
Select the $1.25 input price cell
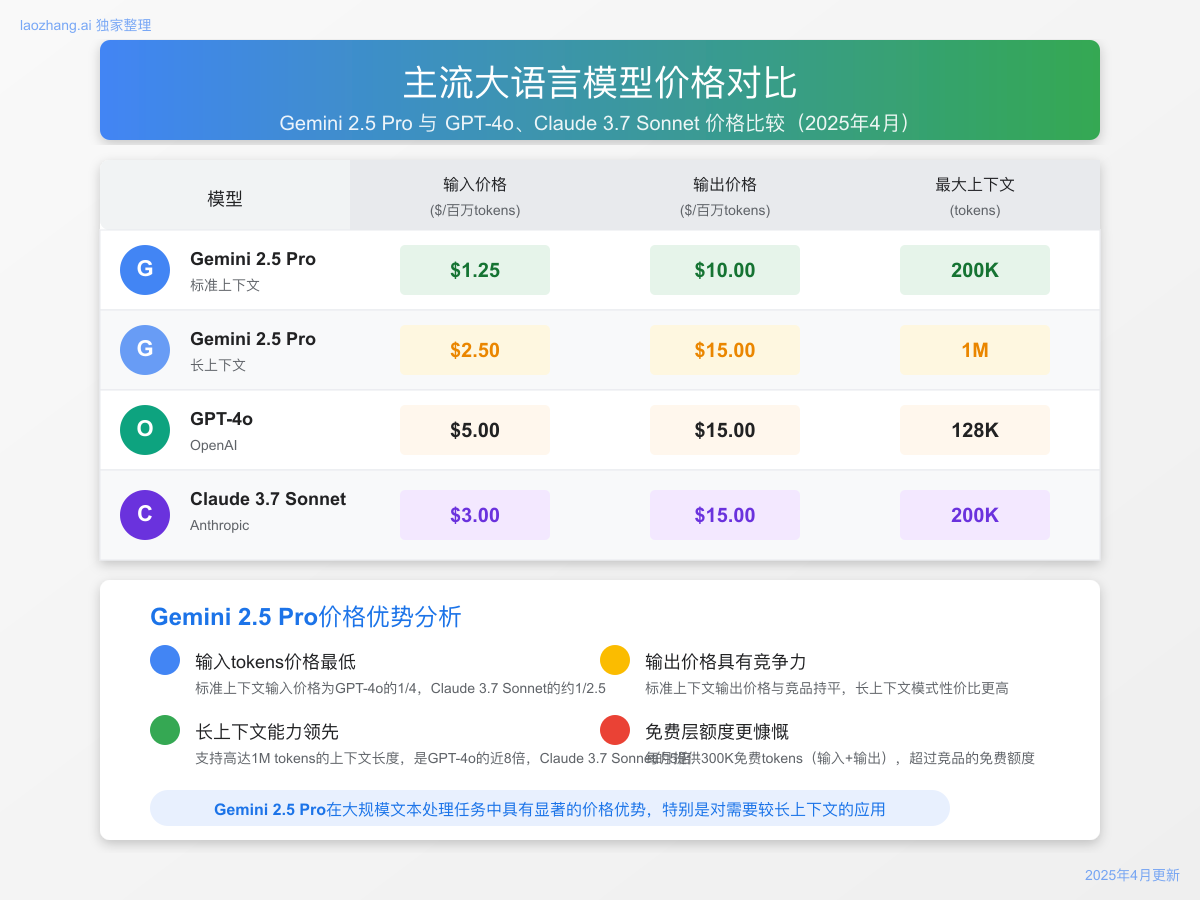coord(475,270)
